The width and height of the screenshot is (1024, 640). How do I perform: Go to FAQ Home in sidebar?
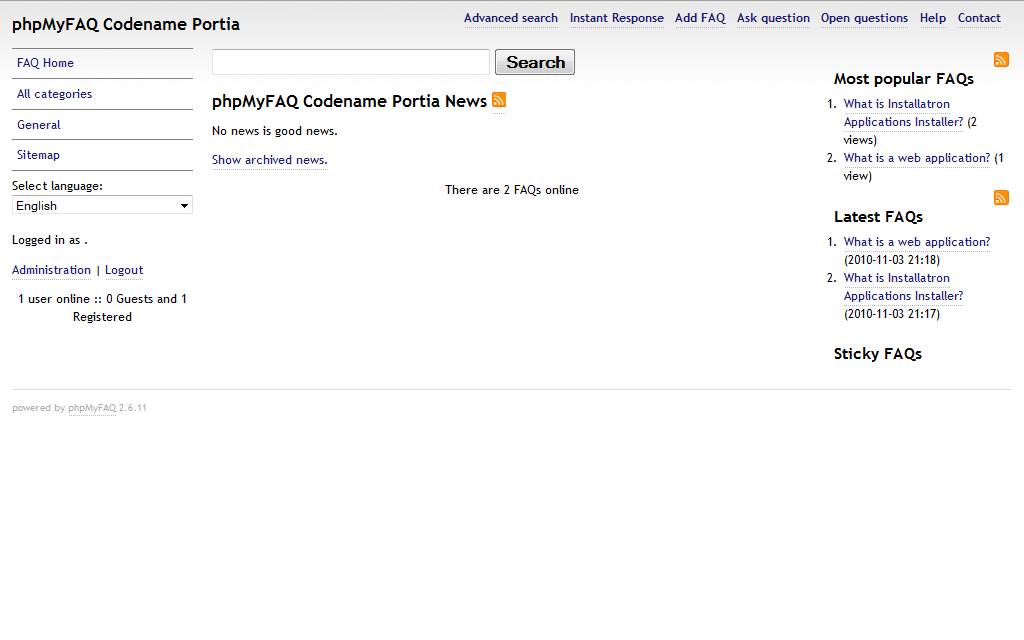pos(45,63)
